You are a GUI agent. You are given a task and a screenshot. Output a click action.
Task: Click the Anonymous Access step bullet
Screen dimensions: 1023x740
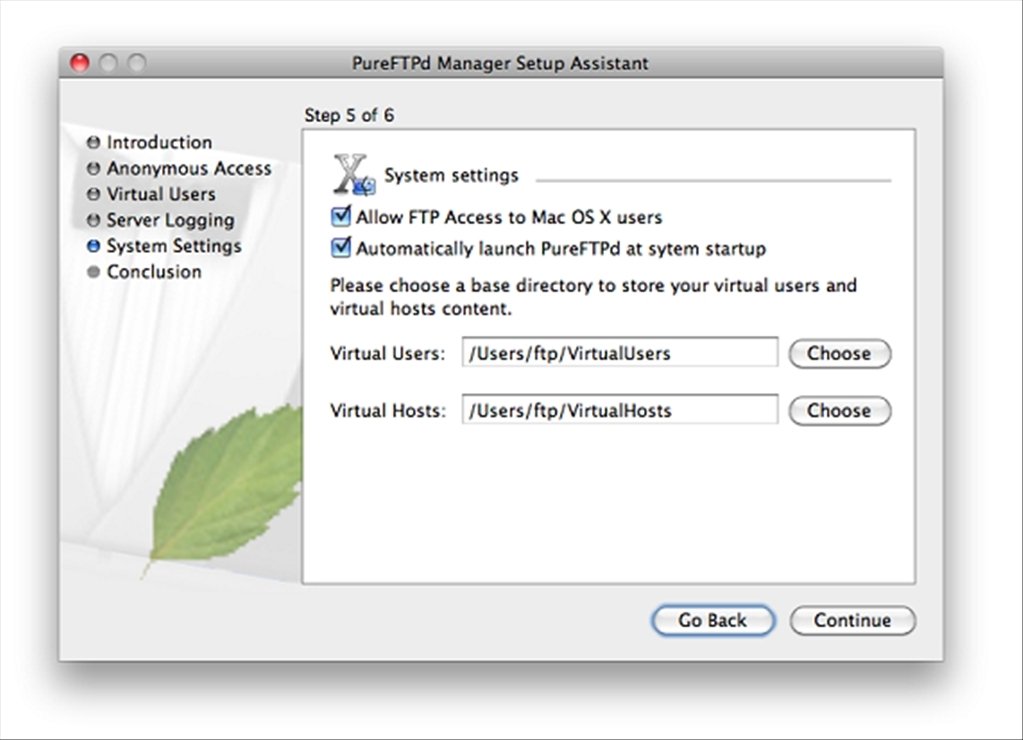(93, 168)
